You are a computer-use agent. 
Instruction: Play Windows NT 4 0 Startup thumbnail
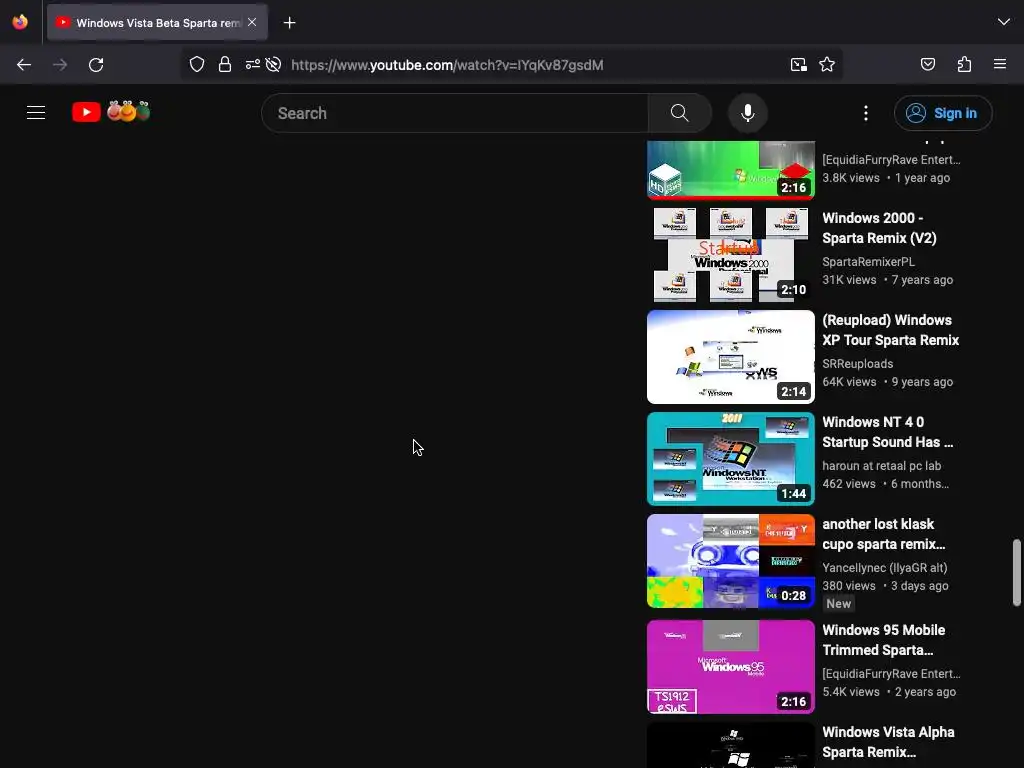[x=731, y=458]
